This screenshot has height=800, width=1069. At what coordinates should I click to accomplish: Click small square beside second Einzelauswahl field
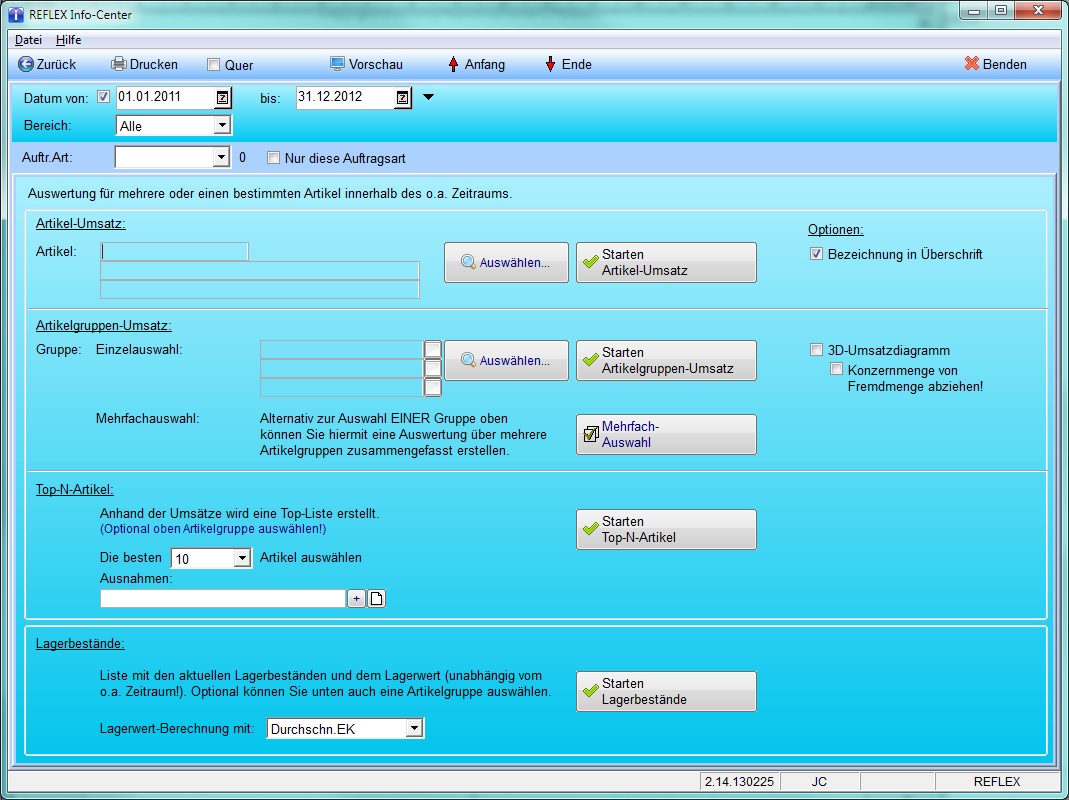pyautogui.click(x=432, y=368)
